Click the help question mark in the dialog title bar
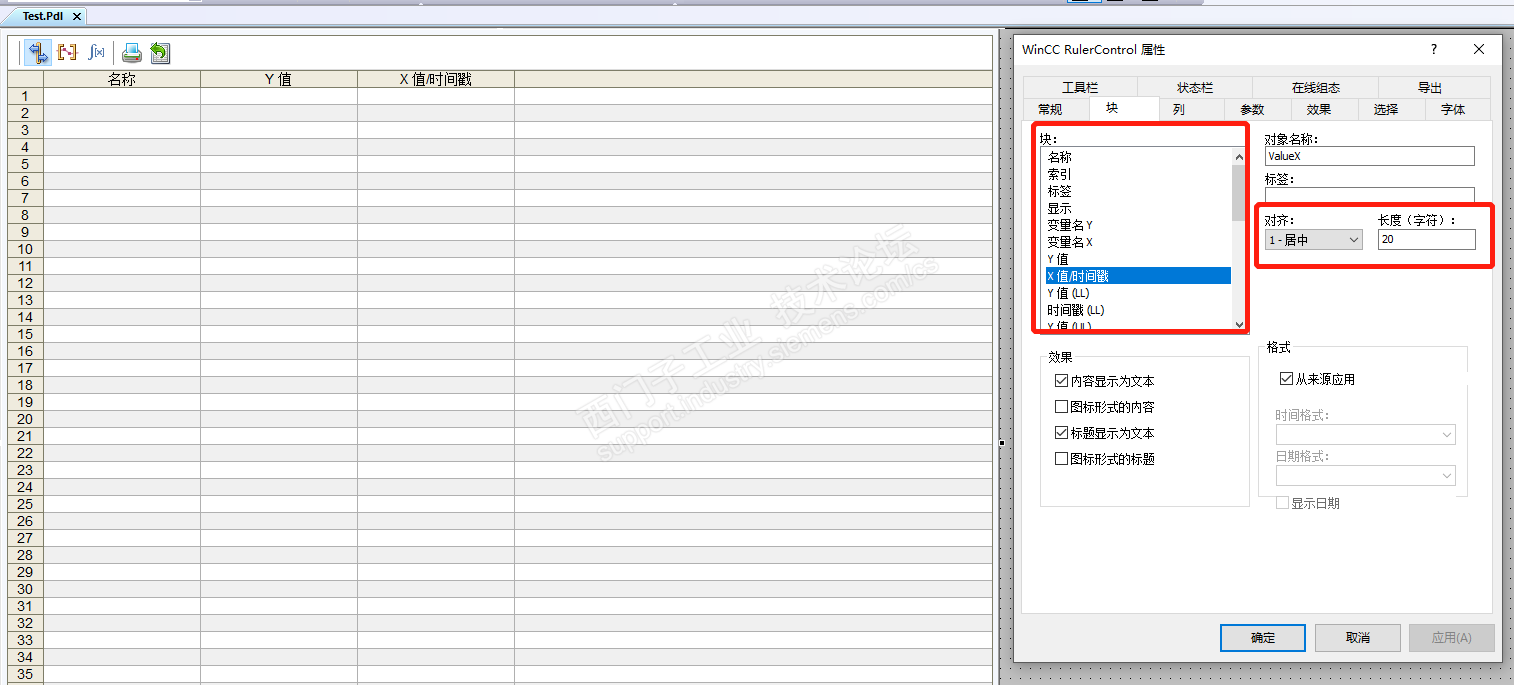This screenshot has height=685, width=1514. (x=1433, y=49)
